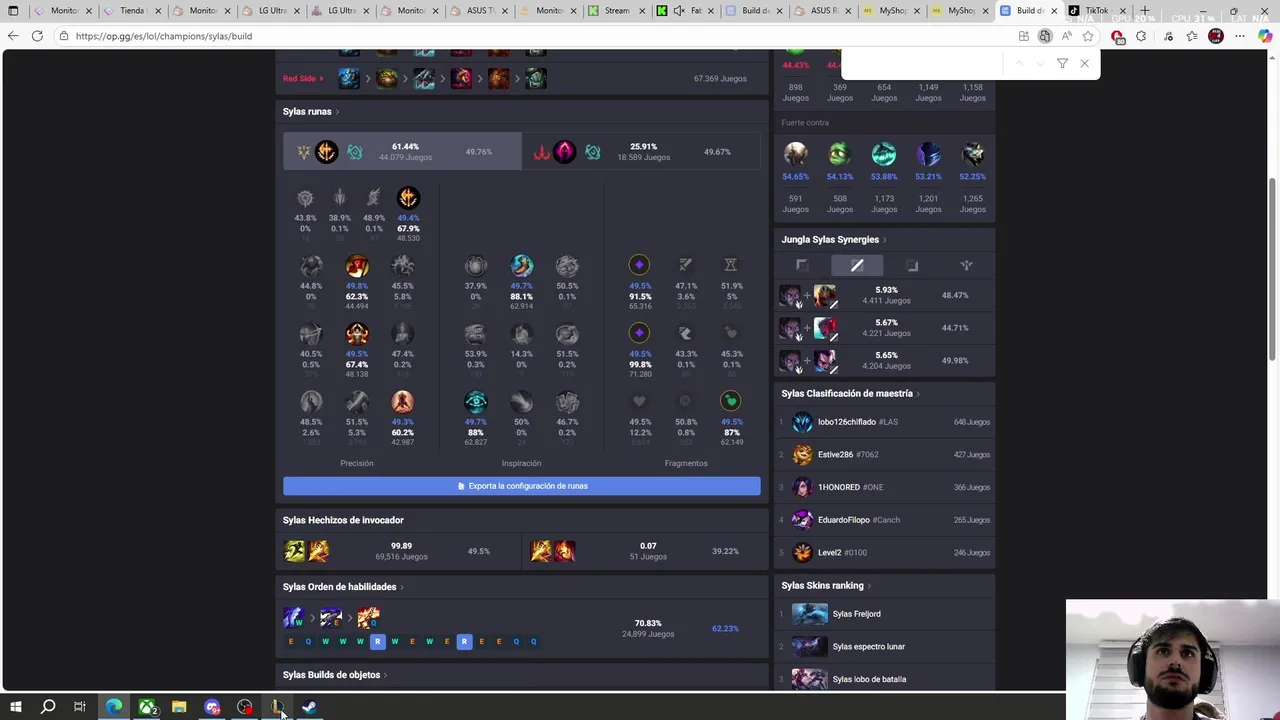1280x720 pixels.
Task: Click the Triumph rune showing 62.3%
Action: 357,266
